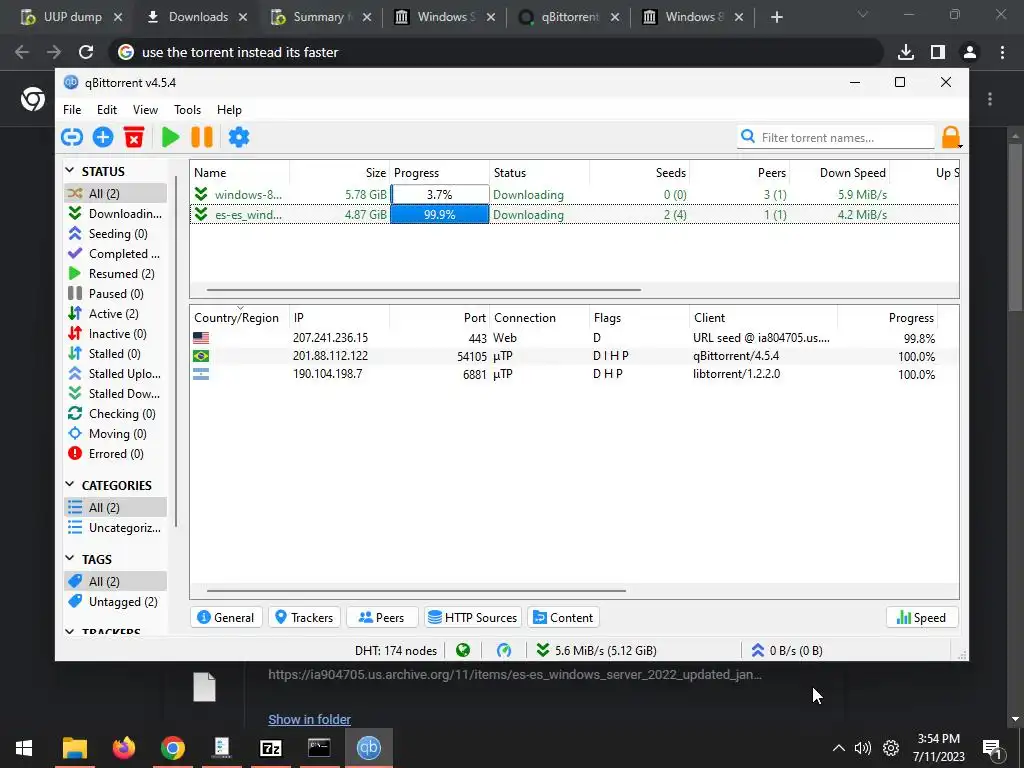Screen dimensions: 1024x768
Task: Switch to the HTTP Sources tab
Action: pos(473,617)
